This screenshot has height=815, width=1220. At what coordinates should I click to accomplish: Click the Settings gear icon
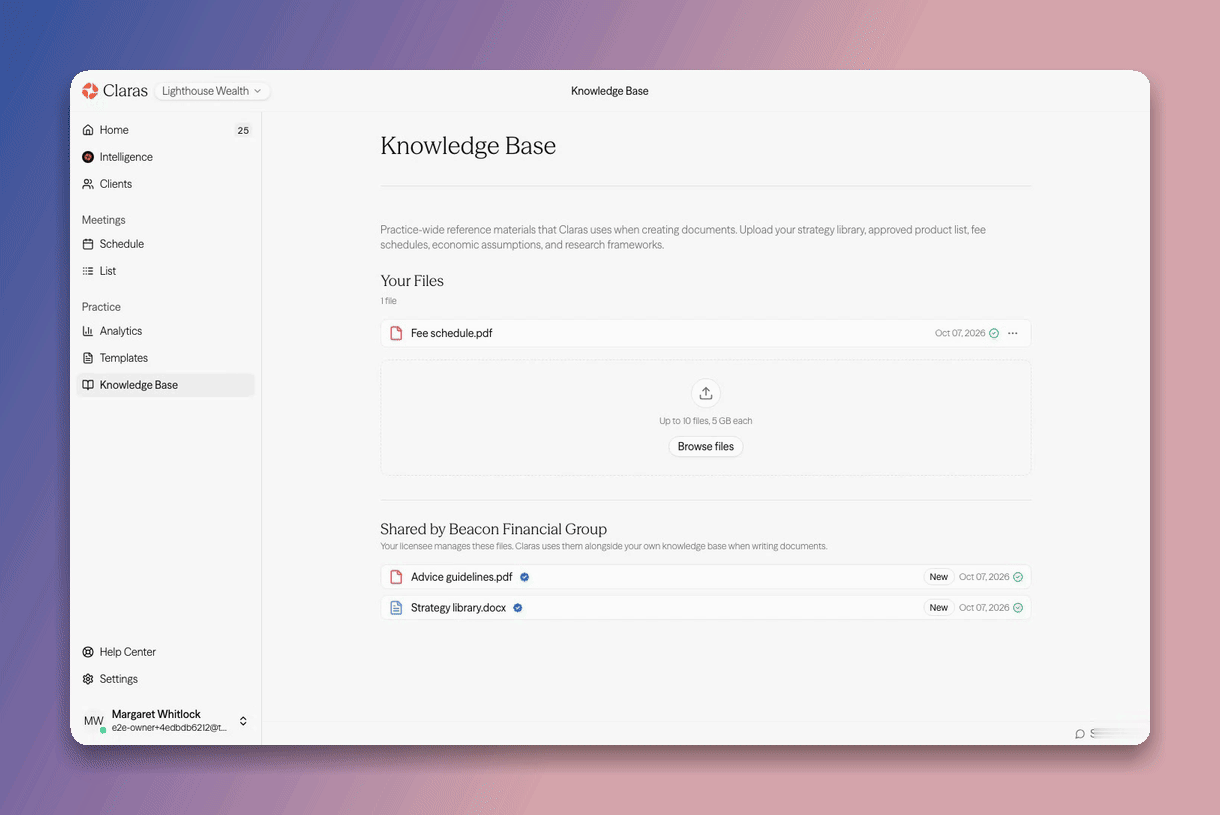coord(88,679)
